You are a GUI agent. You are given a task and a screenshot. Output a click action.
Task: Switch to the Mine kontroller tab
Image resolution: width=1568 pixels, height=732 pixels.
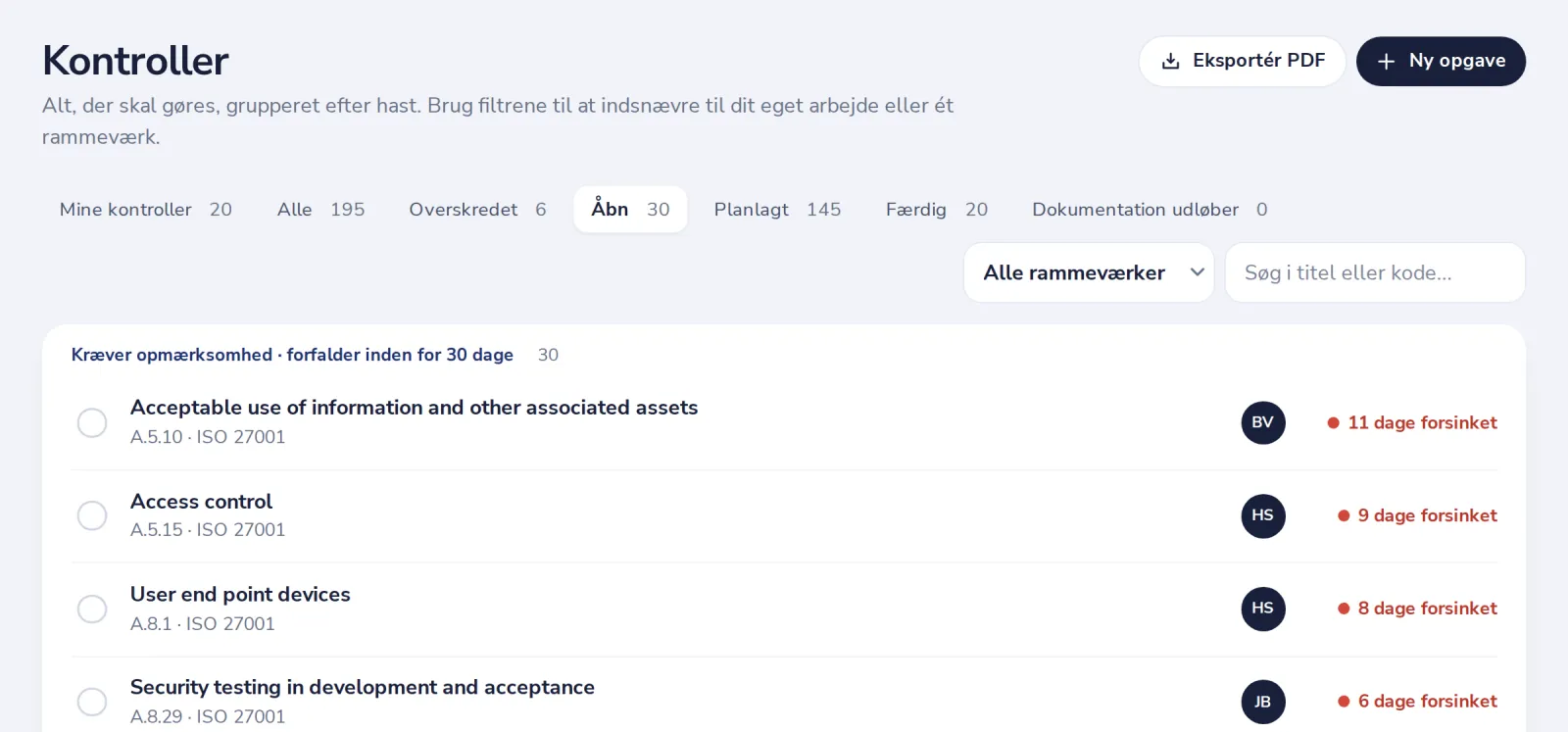(x=146, y=210)
